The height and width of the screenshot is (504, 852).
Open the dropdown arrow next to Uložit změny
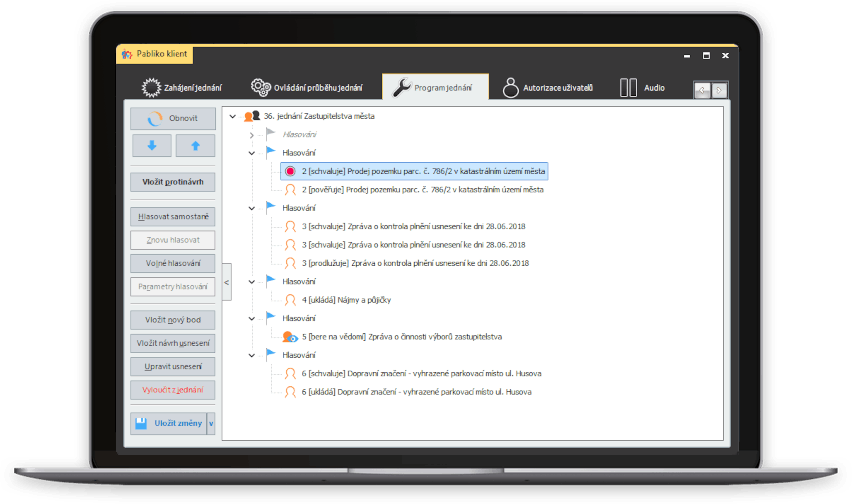tap(211, 423)
